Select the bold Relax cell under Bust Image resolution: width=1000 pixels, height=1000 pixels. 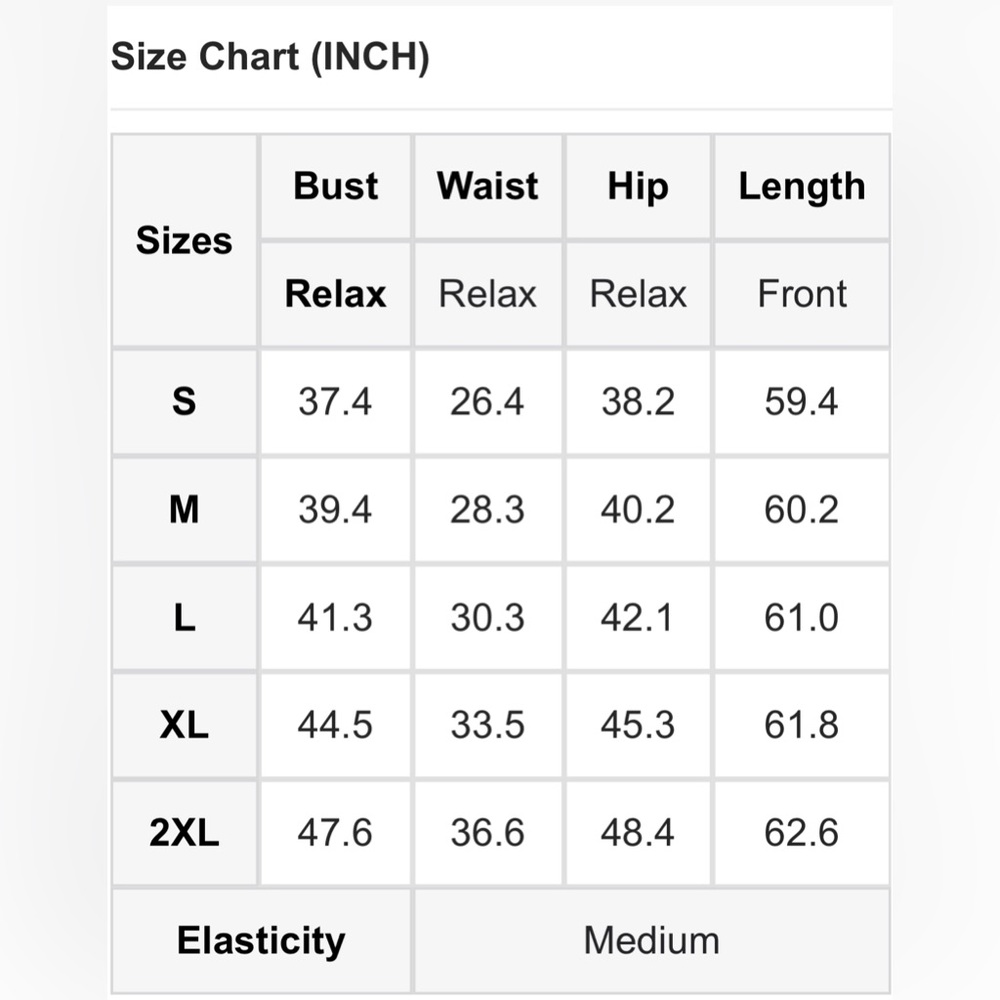point(335,294)
